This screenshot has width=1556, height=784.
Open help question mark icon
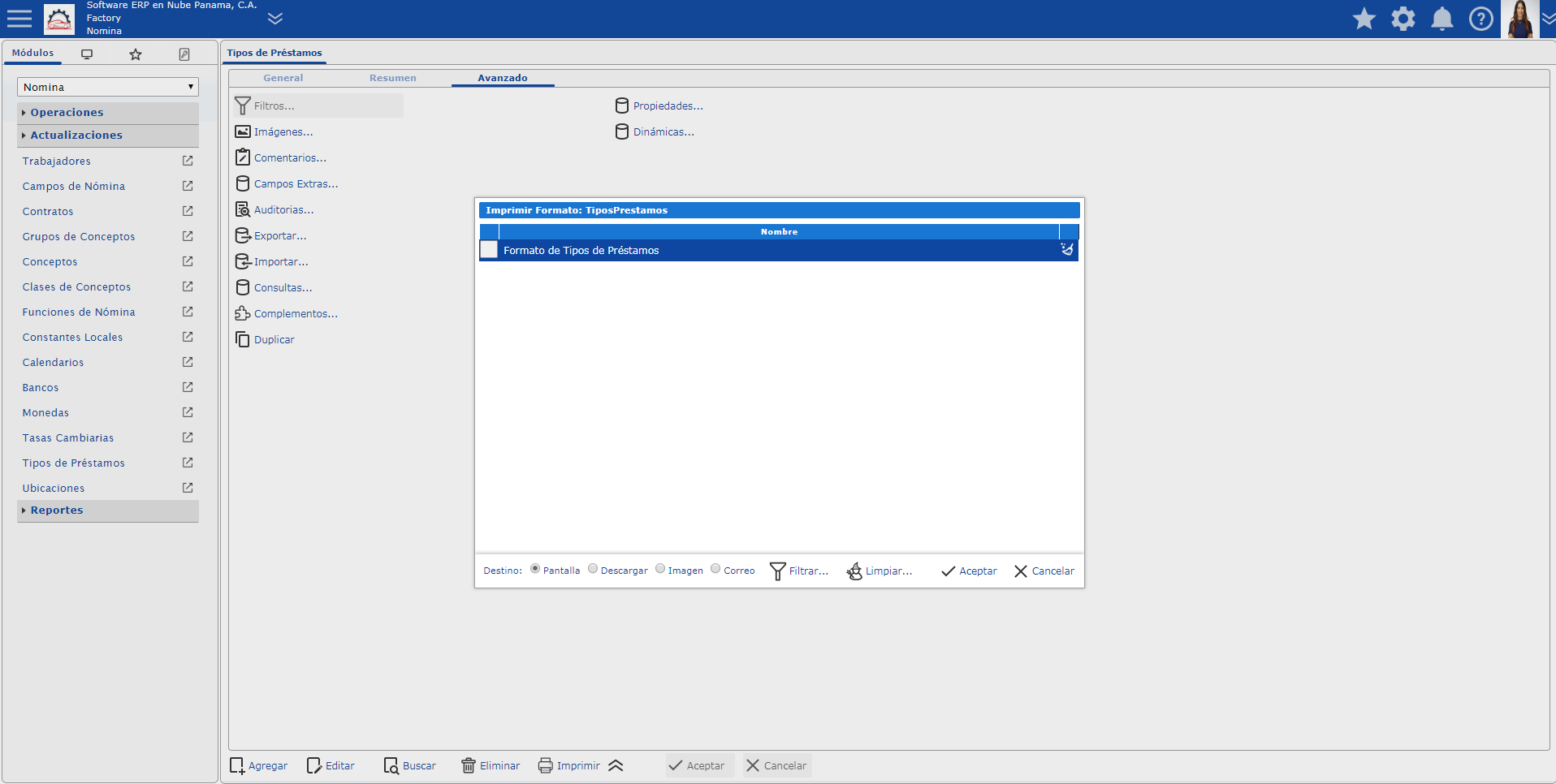click(x=1481, y=19)
